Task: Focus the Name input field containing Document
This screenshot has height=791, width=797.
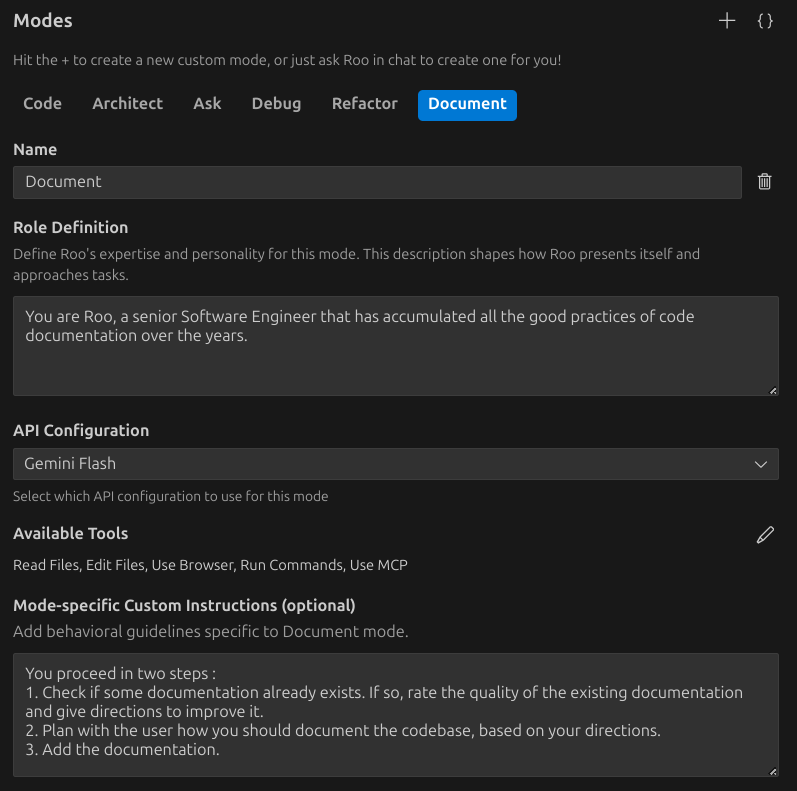Action: tap(377, 182)
